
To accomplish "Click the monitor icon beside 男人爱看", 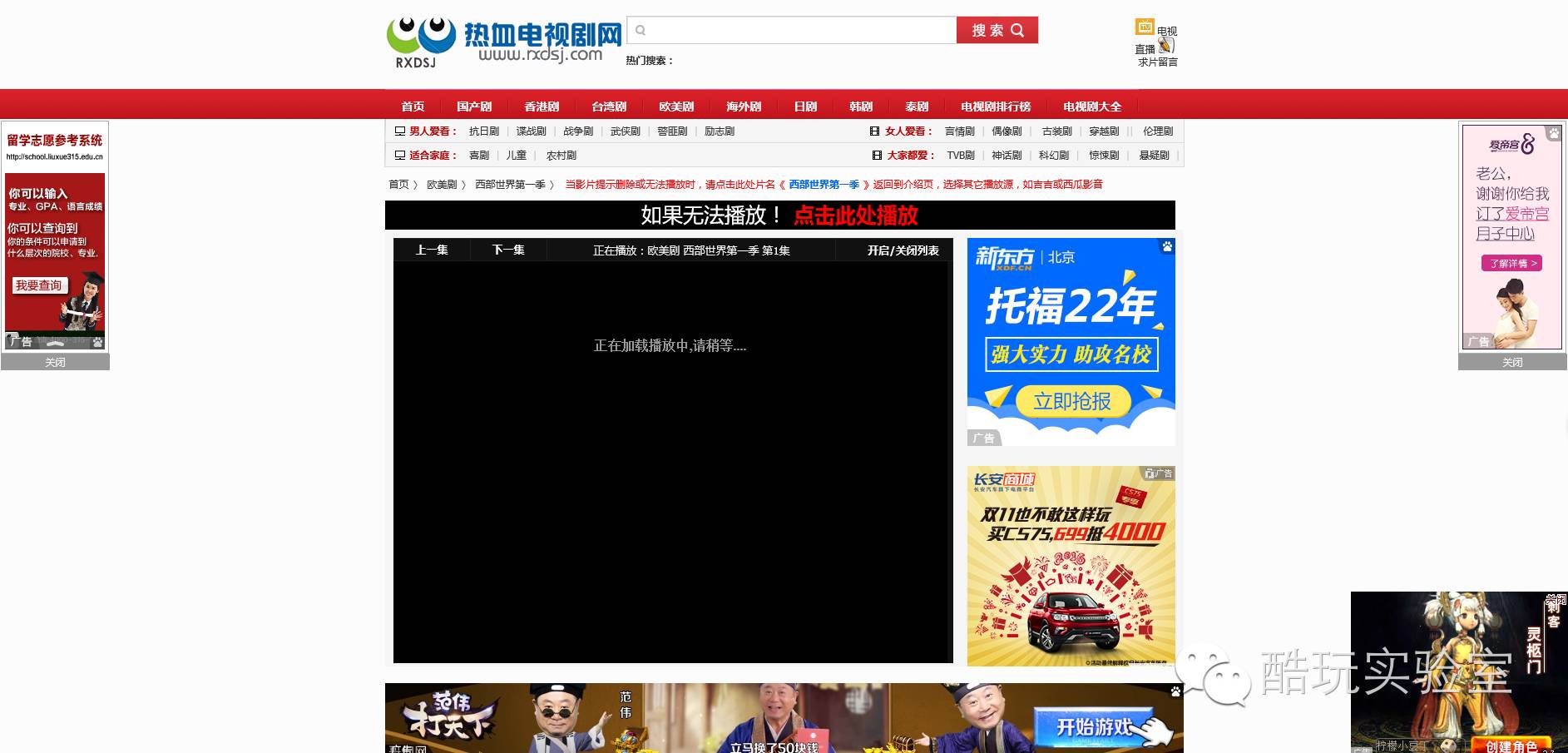I will point(400,131).
